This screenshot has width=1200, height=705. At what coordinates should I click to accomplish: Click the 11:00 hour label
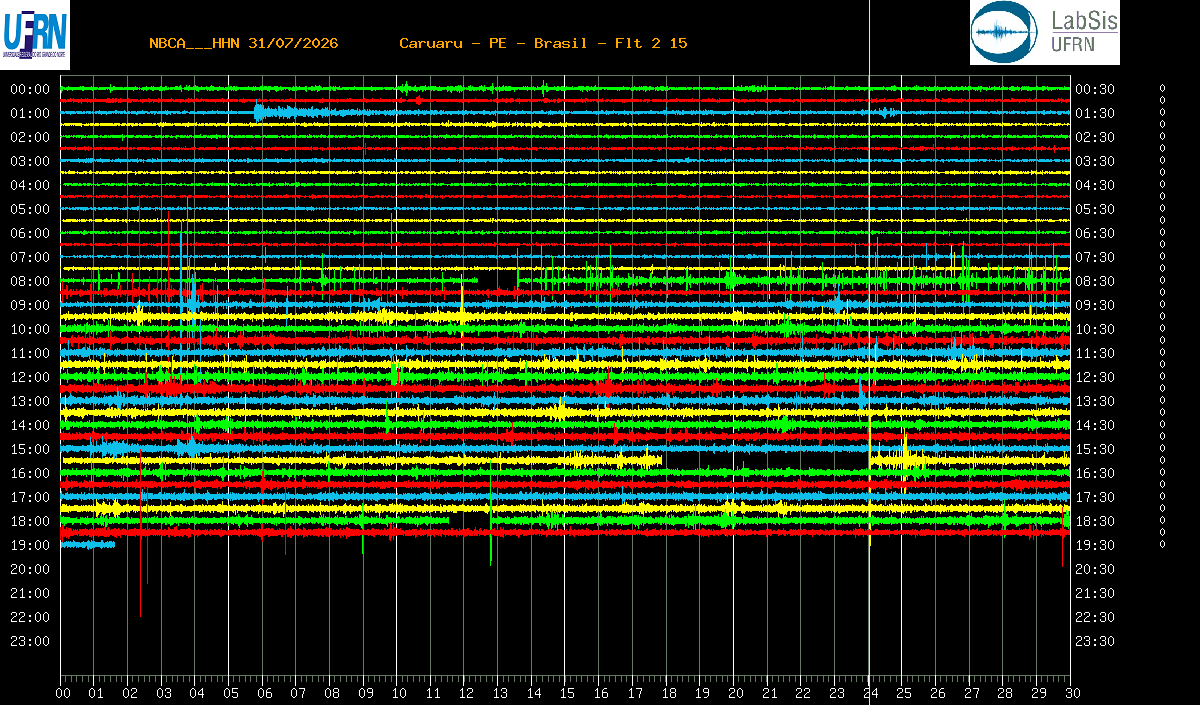click(30, 353)
